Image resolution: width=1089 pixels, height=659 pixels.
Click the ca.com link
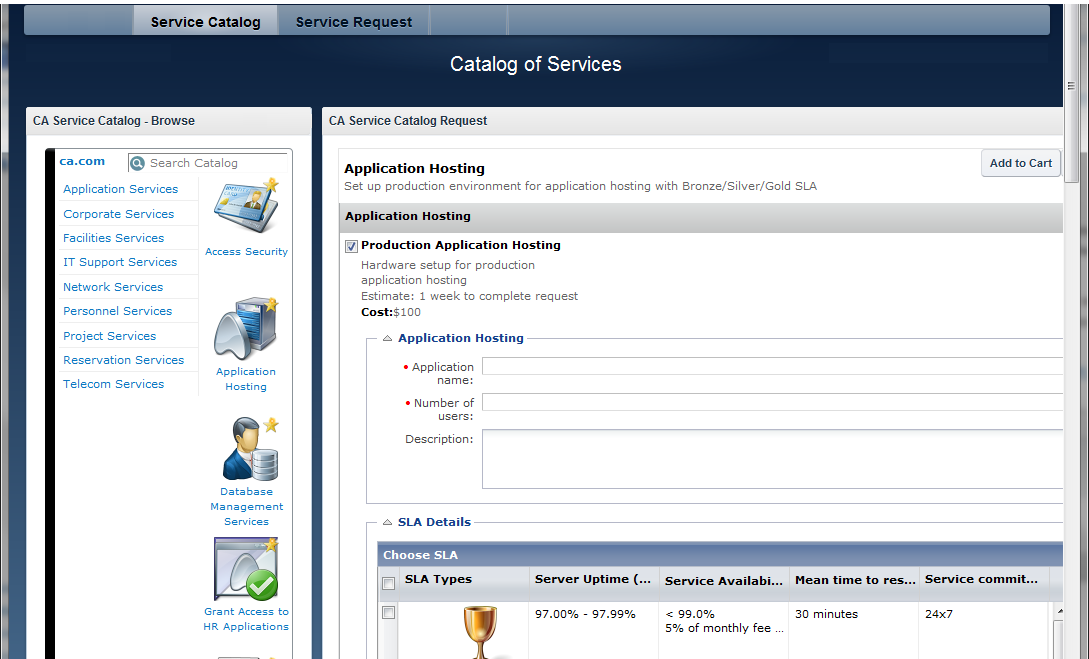(82, 161)
